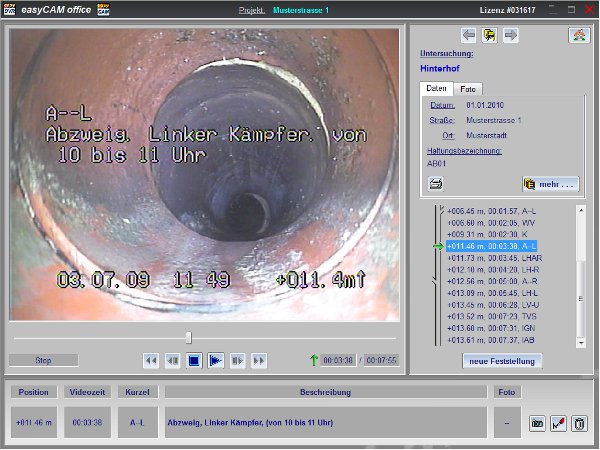The image size is (600, 450).
Task: Click the camera snapshot icon bottom right
Action: (x=537, y=424)
